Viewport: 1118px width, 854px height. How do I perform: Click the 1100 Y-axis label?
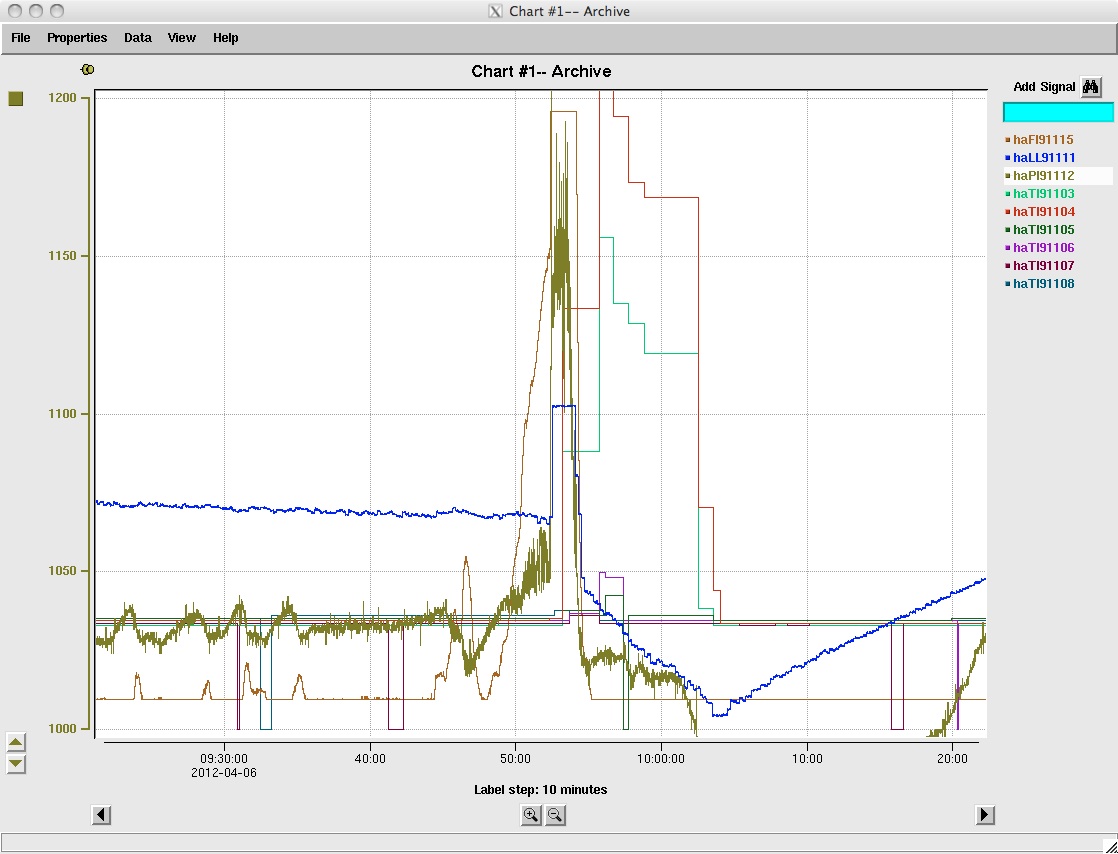tap(62, 413)
